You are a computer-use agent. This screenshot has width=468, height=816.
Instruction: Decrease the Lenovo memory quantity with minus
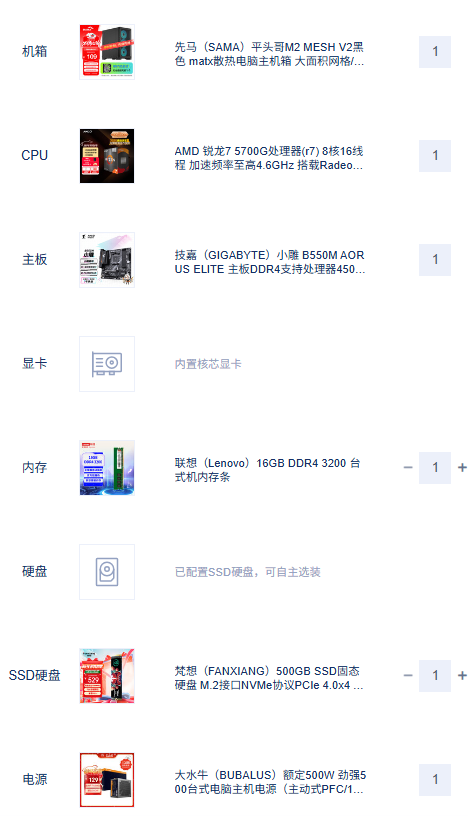click(x=408, y=468)
